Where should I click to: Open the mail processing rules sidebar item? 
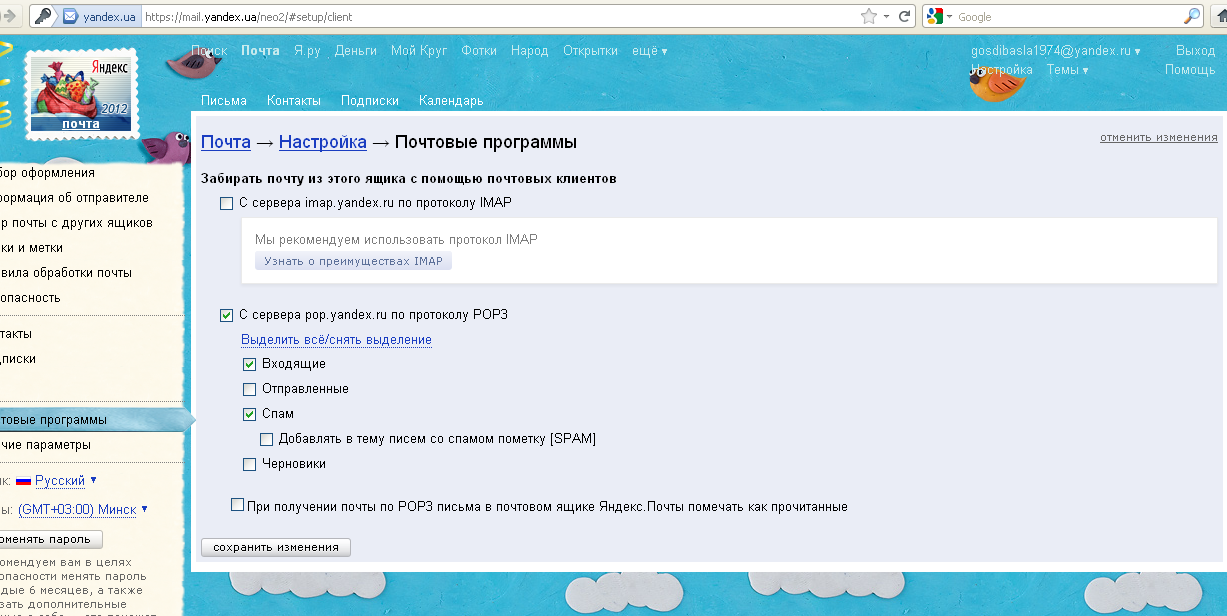click(66, 273)
